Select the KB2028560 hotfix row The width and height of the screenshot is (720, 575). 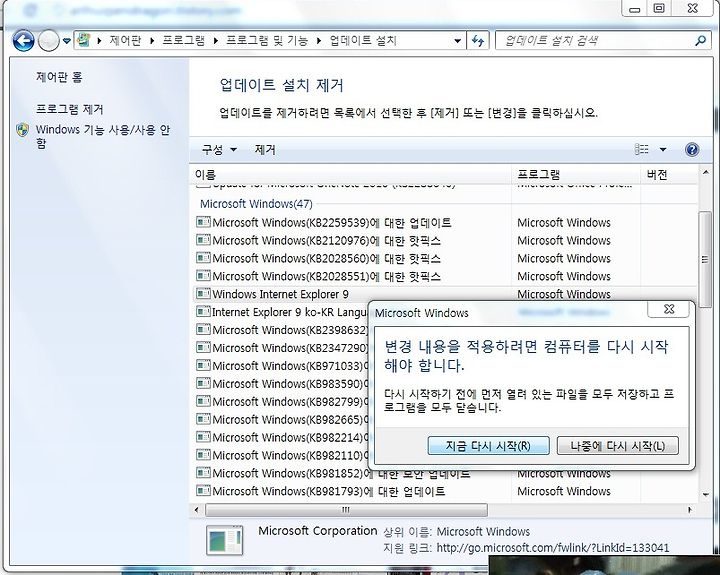coord(445,258)
